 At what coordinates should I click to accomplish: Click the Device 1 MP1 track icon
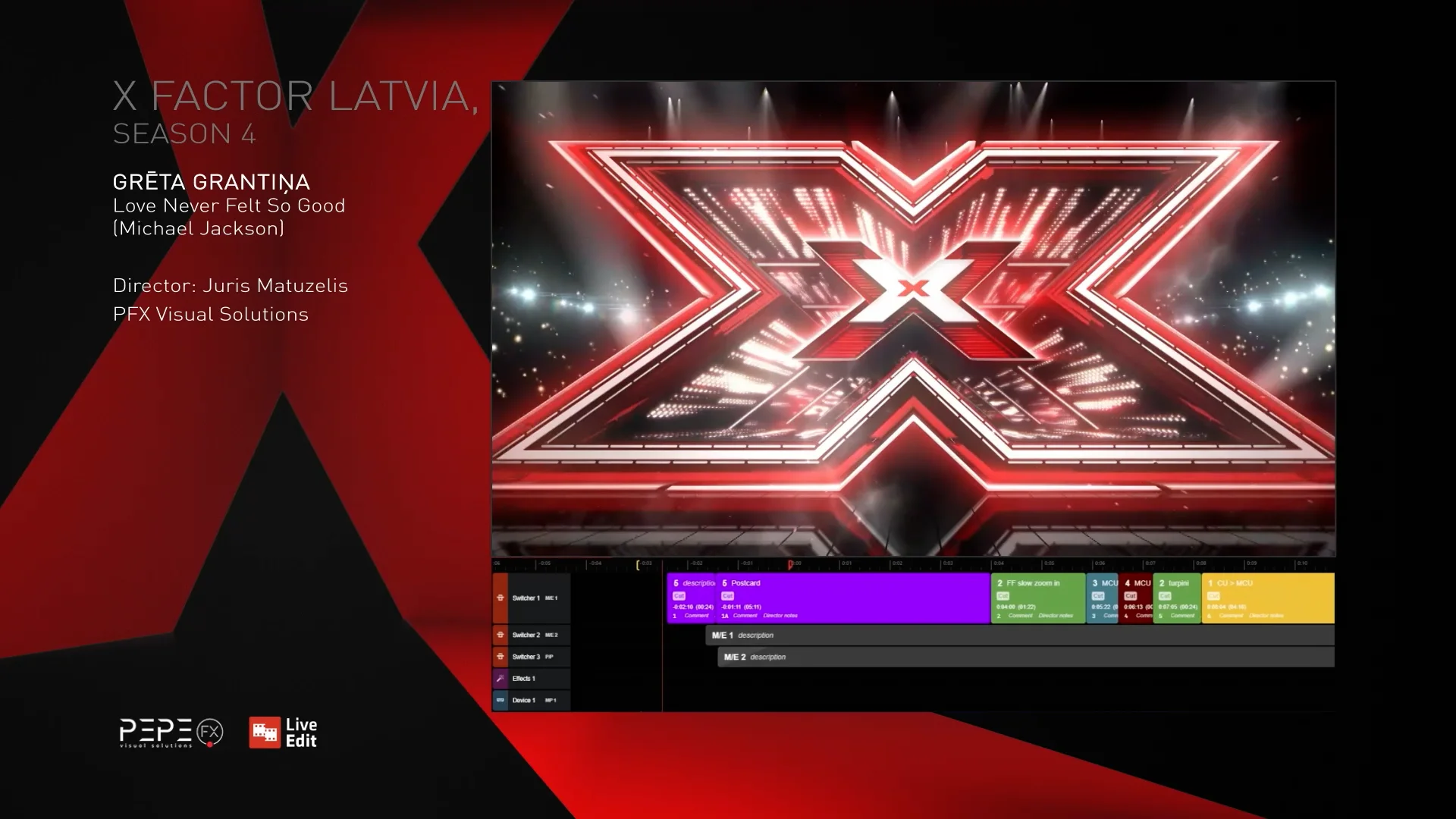point(500,700)
